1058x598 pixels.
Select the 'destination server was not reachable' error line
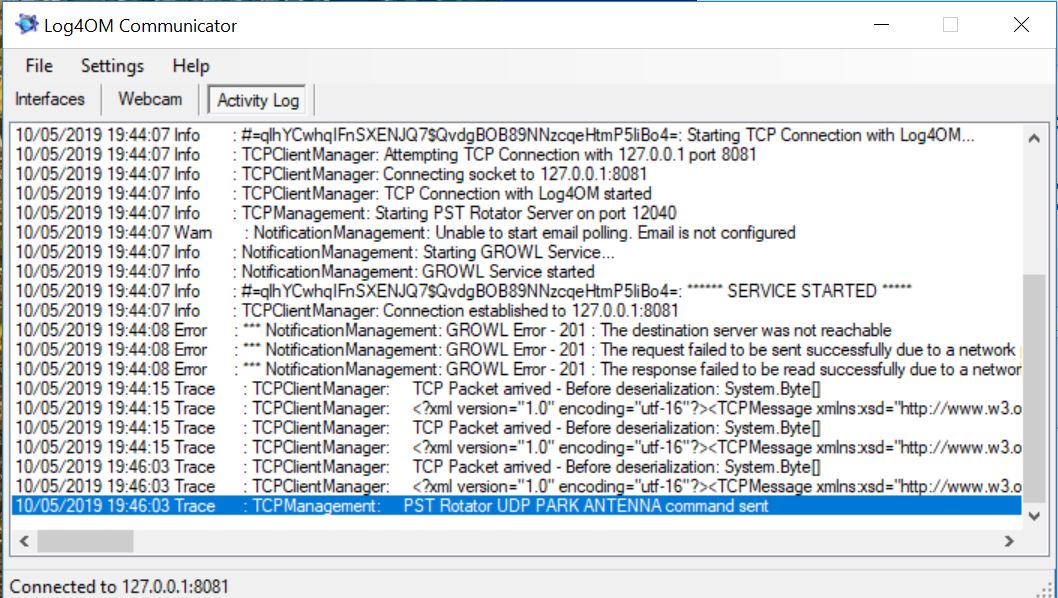click(517, 331)
